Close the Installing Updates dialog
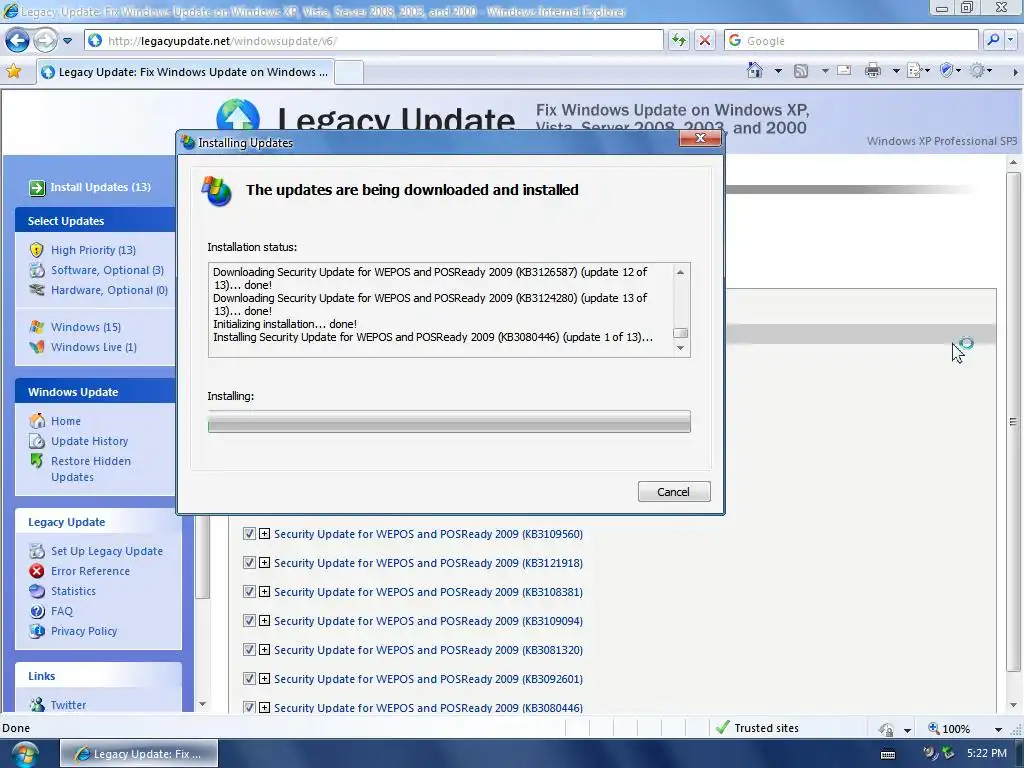Screen dimensions: 1024x768 tap(700, 138)
